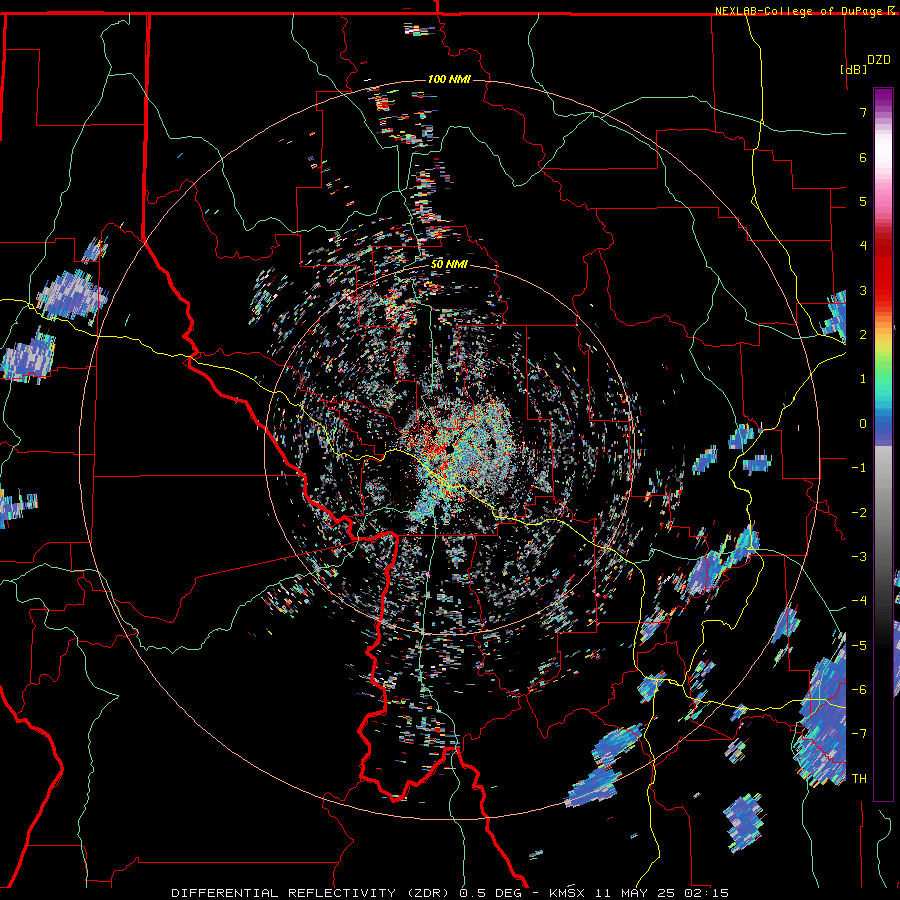
Task: Click the -3 value on the color scale
Action: point(859,557)
